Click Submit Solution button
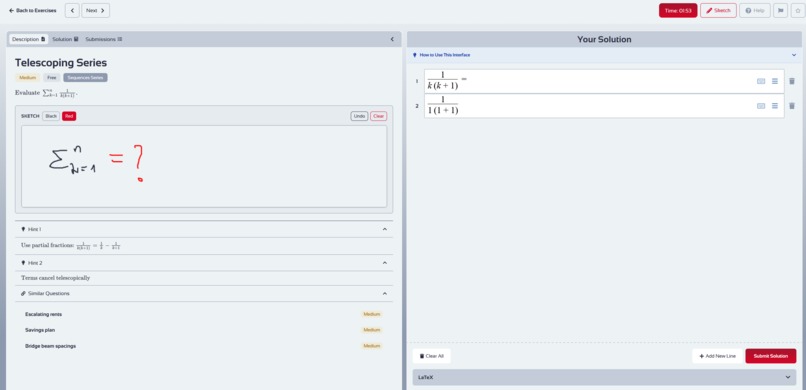 [x=771, y=356]
